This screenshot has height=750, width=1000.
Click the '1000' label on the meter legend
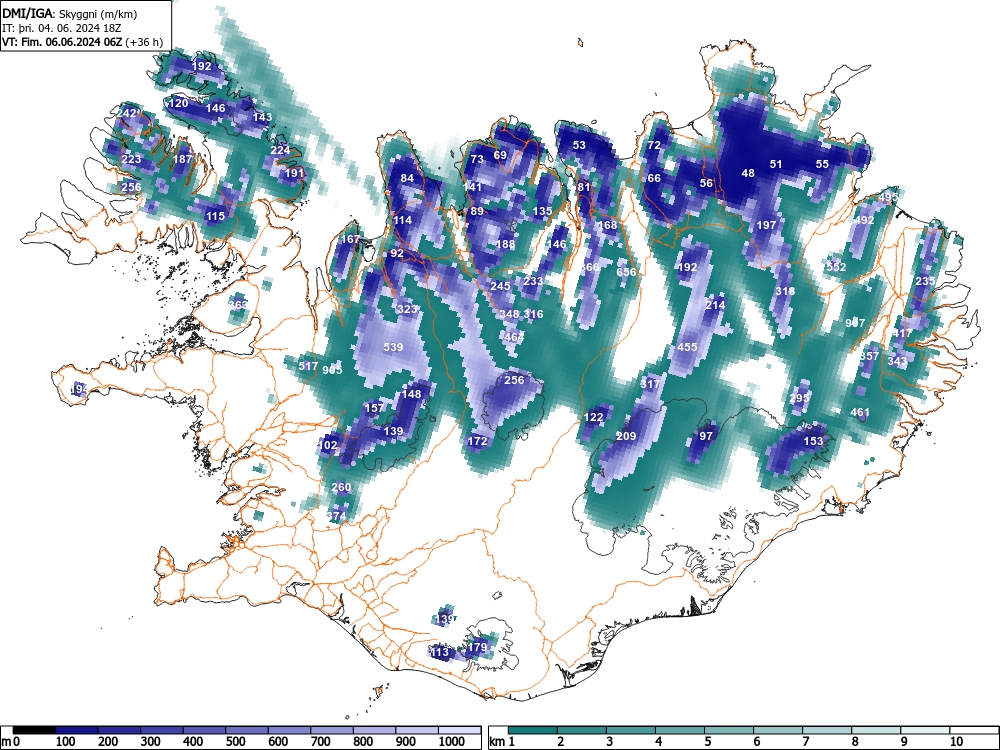click(x=452, y=742)
